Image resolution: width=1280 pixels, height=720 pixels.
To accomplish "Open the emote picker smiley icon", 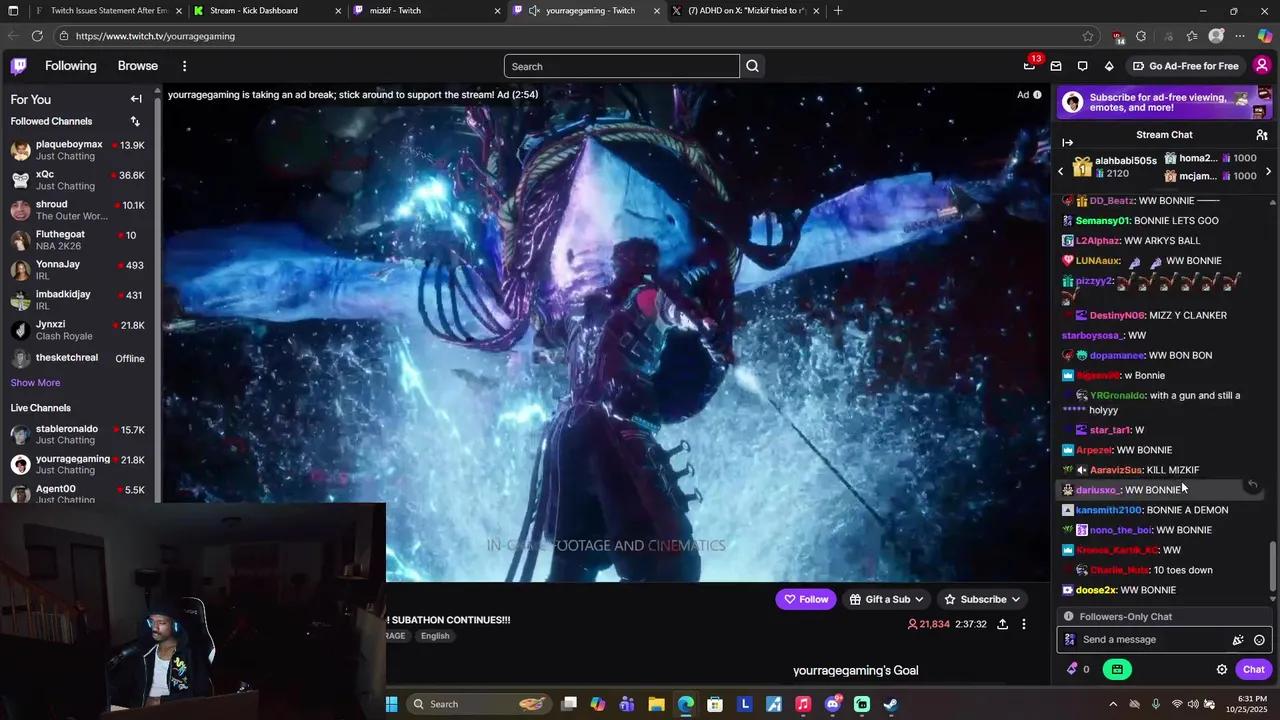I will pos(1259,640).
